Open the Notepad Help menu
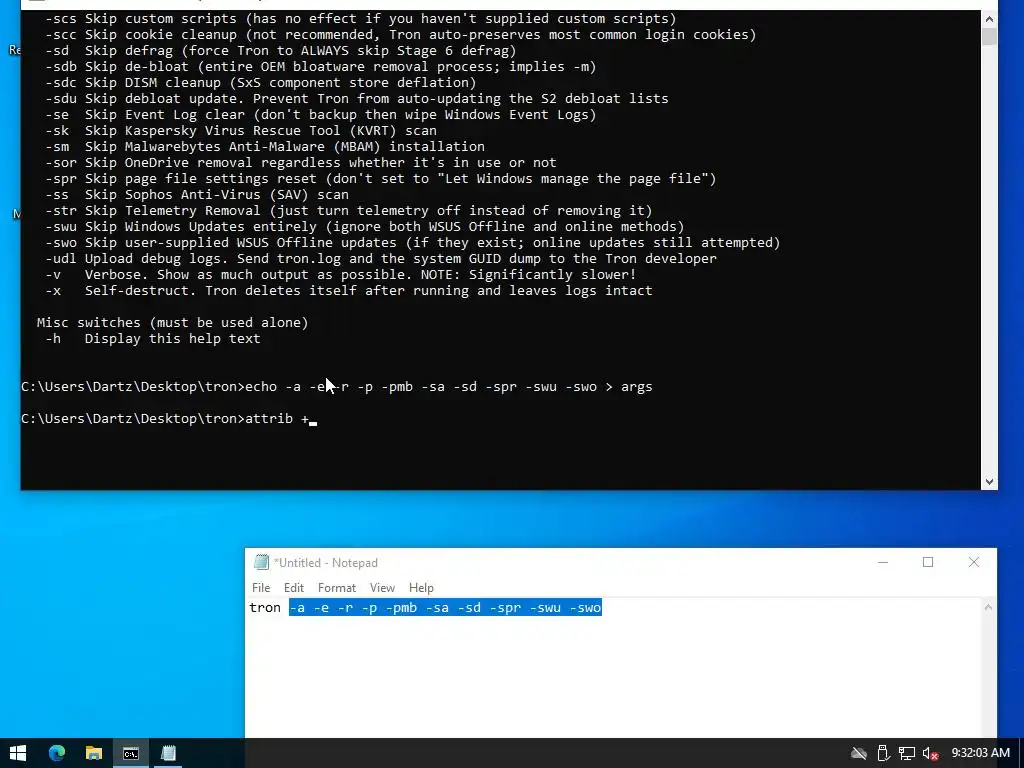Viewport: 1024px width, 768px height. [x=421, y=588]
